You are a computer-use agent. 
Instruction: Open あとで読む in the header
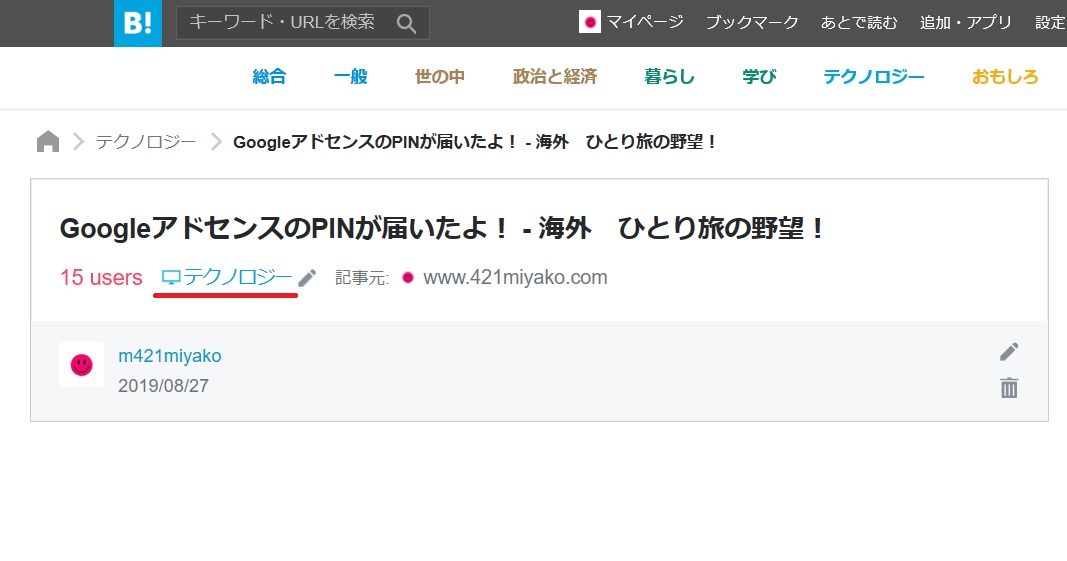pyautogui.click(x=859, y=22)
